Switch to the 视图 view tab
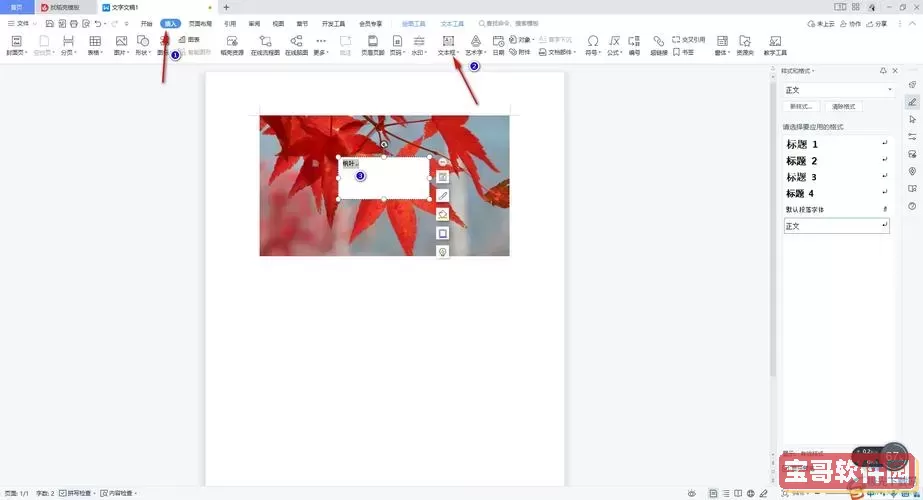Screen dimensions: 923x500 click(278, 24)
